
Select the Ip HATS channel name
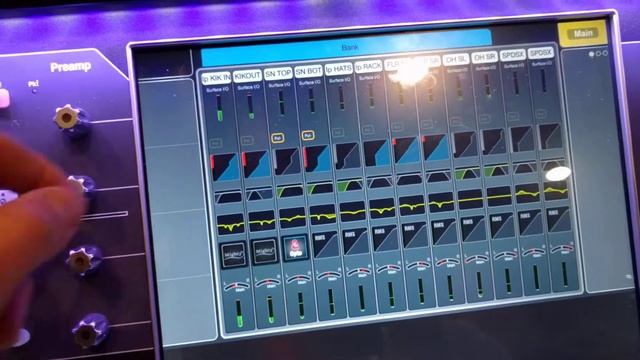(x=339, y=69)
